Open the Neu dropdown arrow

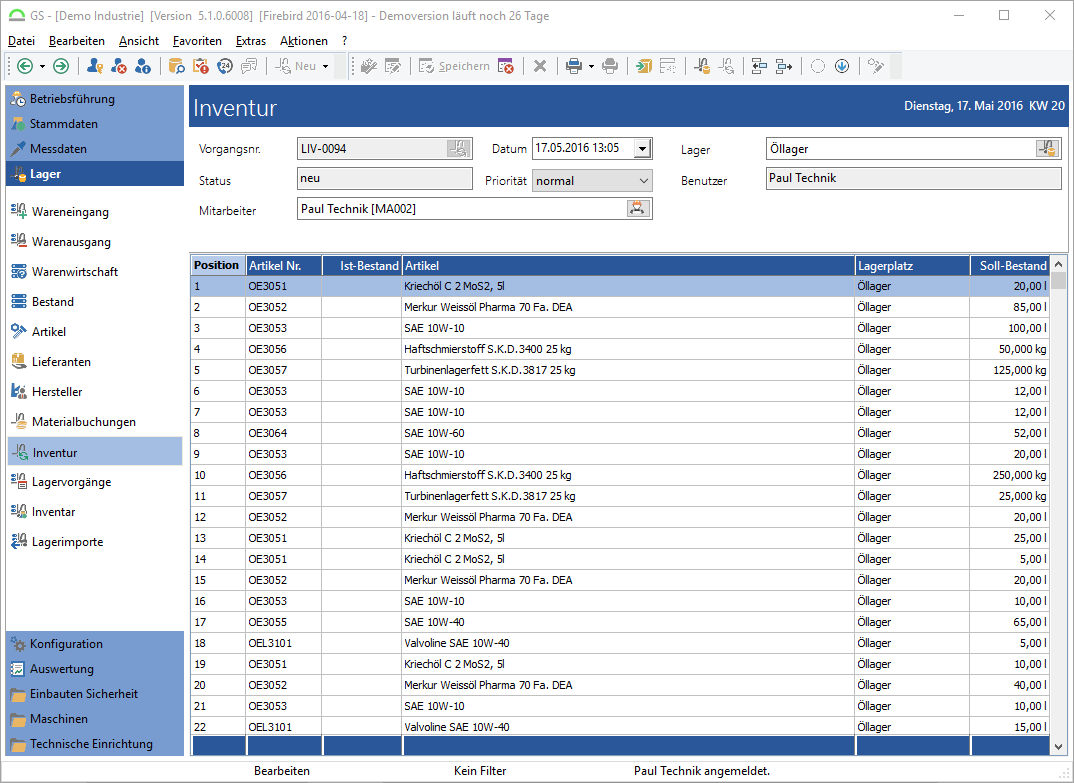click(325, 66)
